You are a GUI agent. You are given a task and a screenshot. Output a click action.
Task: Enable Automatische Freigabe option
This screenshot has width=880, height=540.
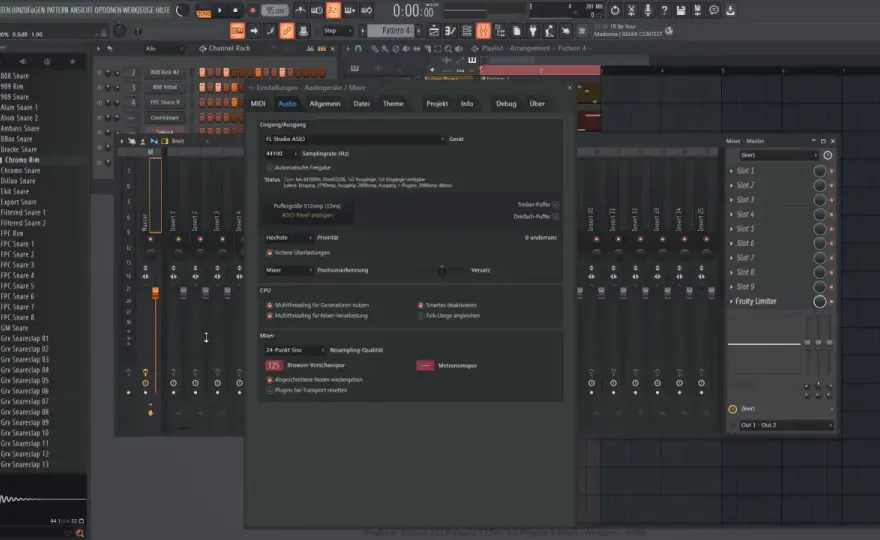[270, 167]
